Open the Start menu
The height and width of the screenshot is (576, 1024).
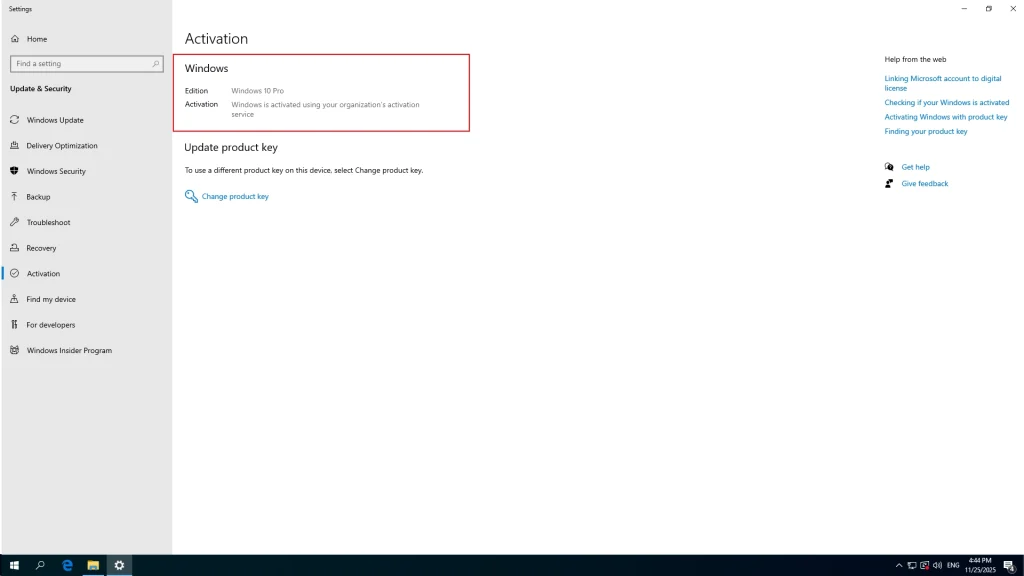click(x=12, y=565)
